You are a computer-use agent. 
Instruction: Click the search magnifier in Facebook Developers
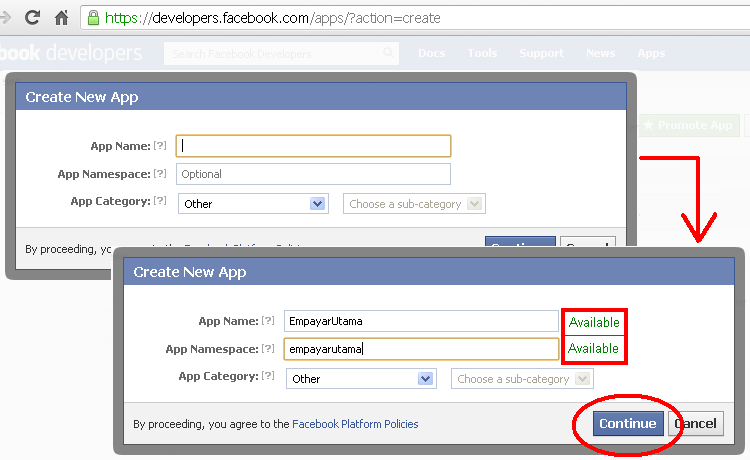click(388, 53)
